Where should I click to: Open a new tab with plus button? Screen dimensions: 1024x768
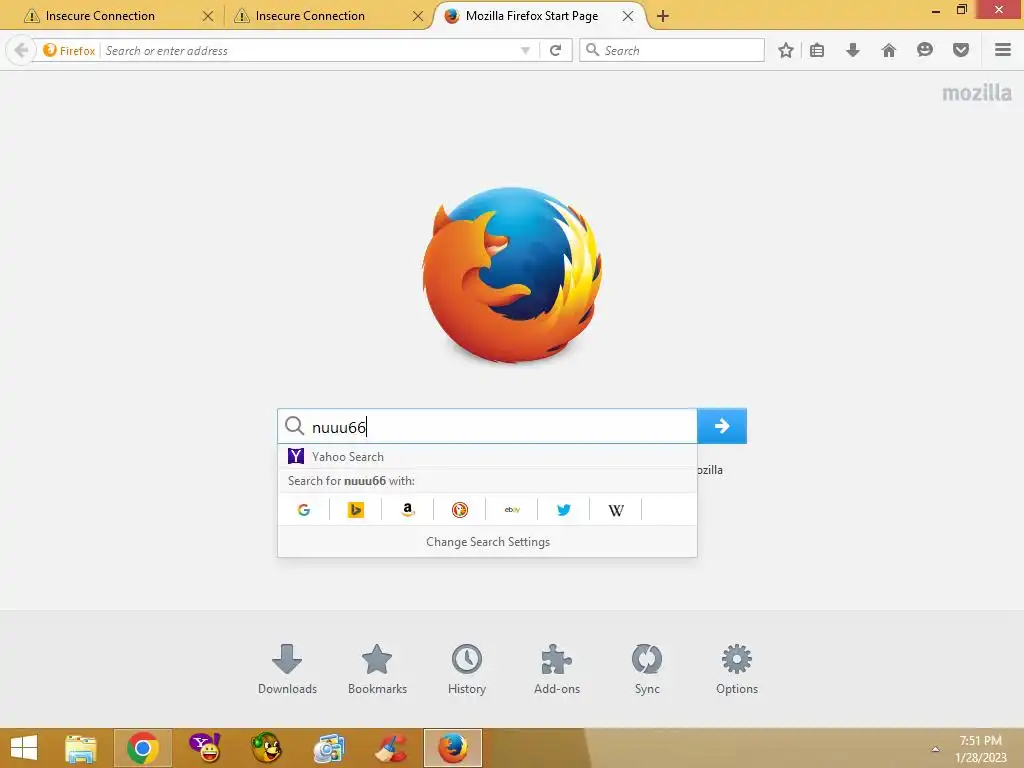(x=662, y=16)
